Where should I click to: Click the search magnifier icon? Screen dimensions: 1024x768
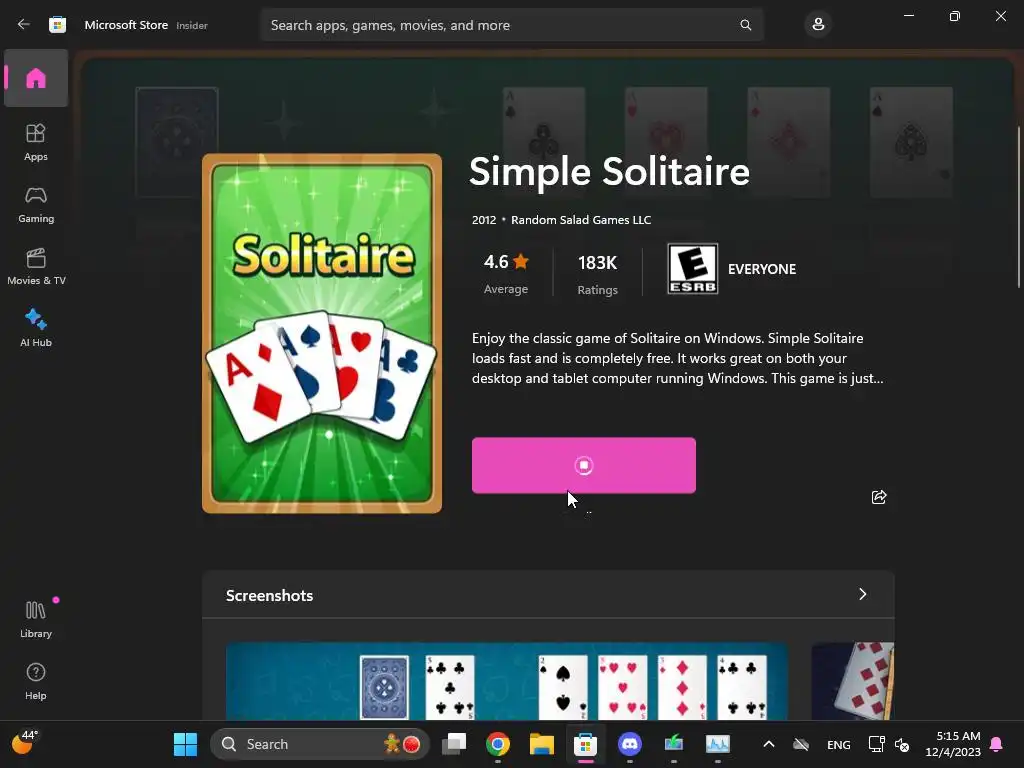click(x=746, y=25)
